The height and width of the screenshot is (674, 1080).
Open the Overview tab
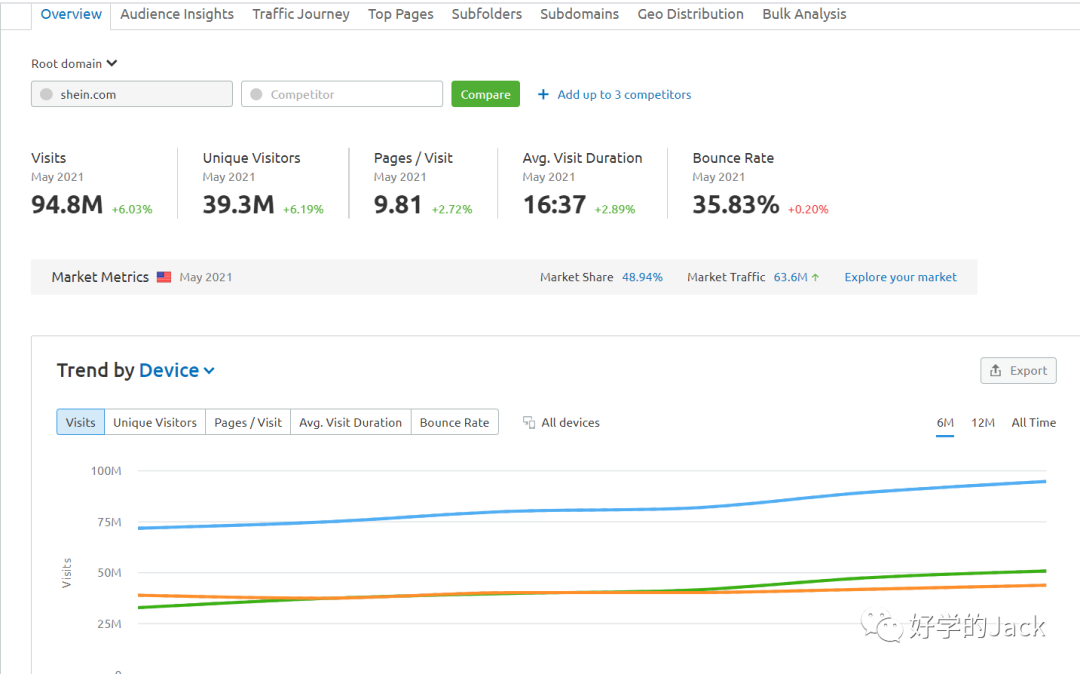(x=71, y=14)
